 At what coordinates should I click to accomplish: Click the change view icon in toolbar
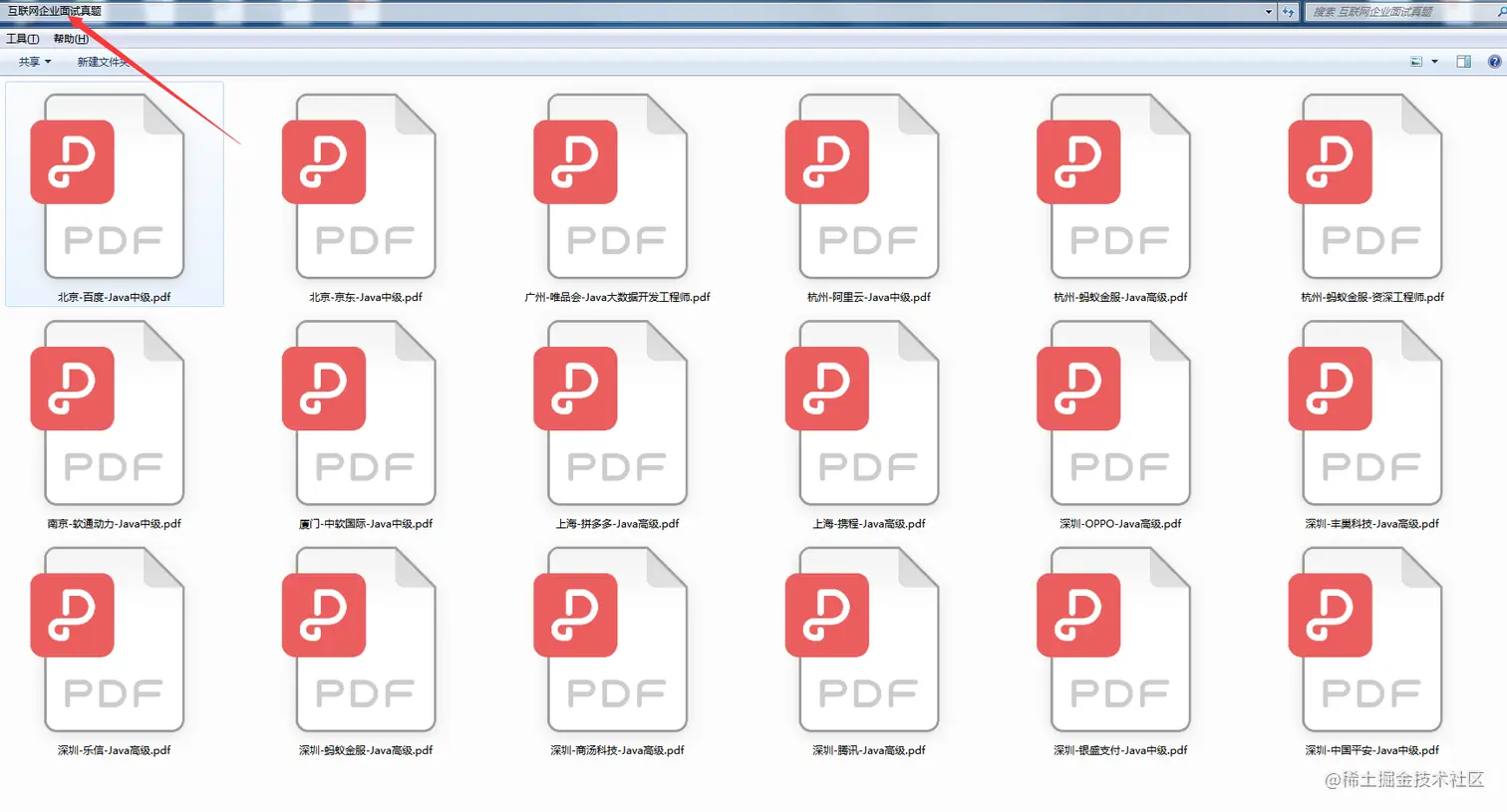pos(1416,62)
